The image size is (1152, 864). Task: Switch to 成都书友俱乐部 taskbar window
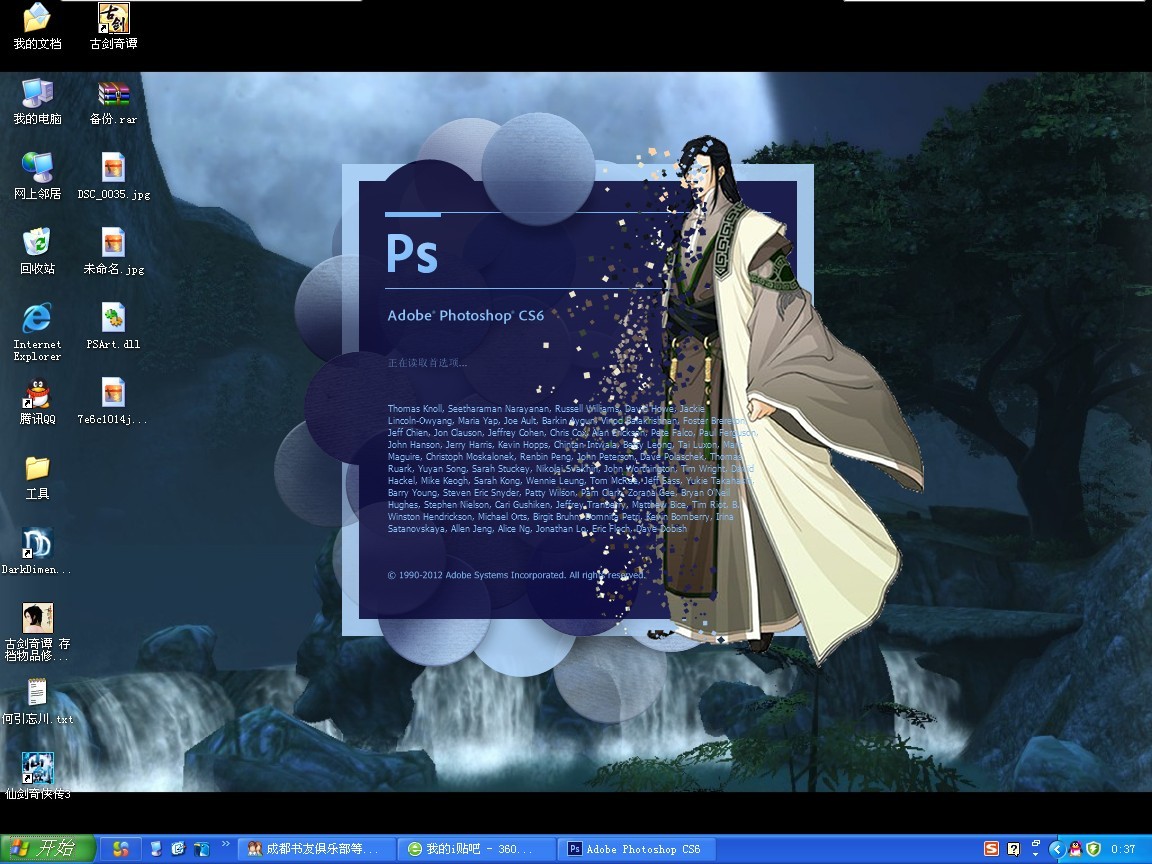click(x=316, y=849)
